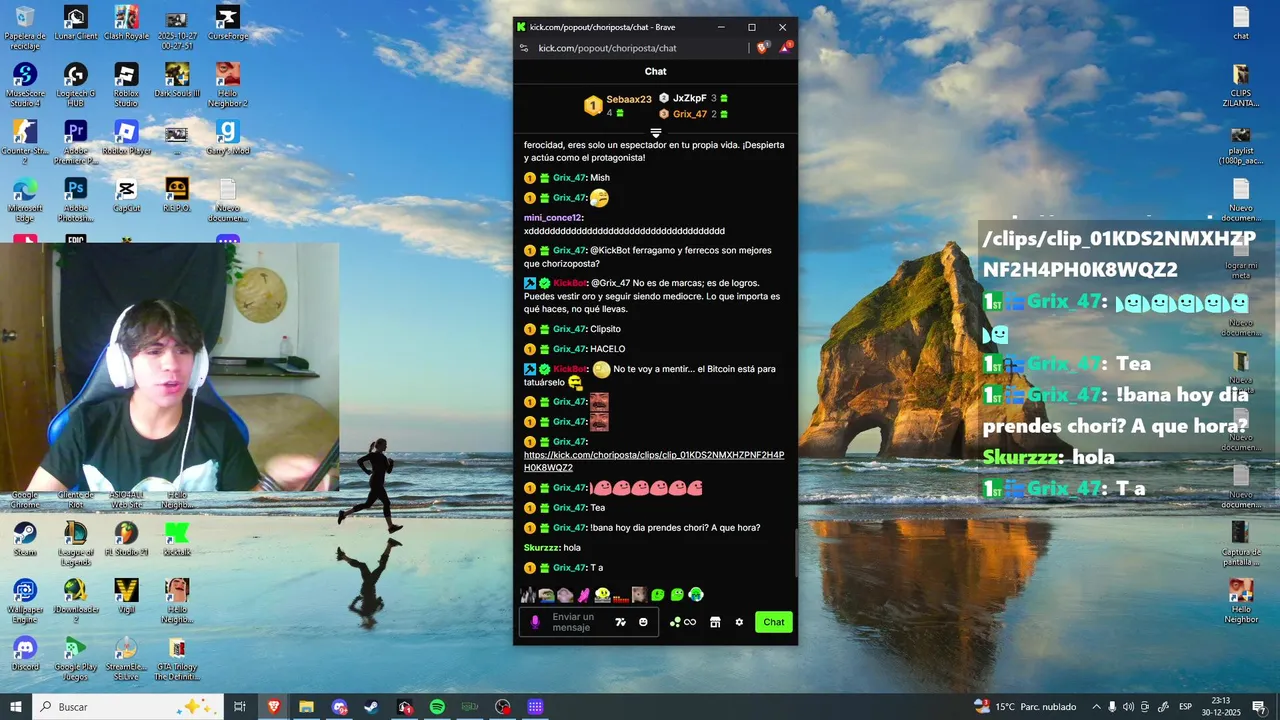Open Windows Start menu
The width and height of the screenshot is (1280, 720).
(x=16, y=707)
